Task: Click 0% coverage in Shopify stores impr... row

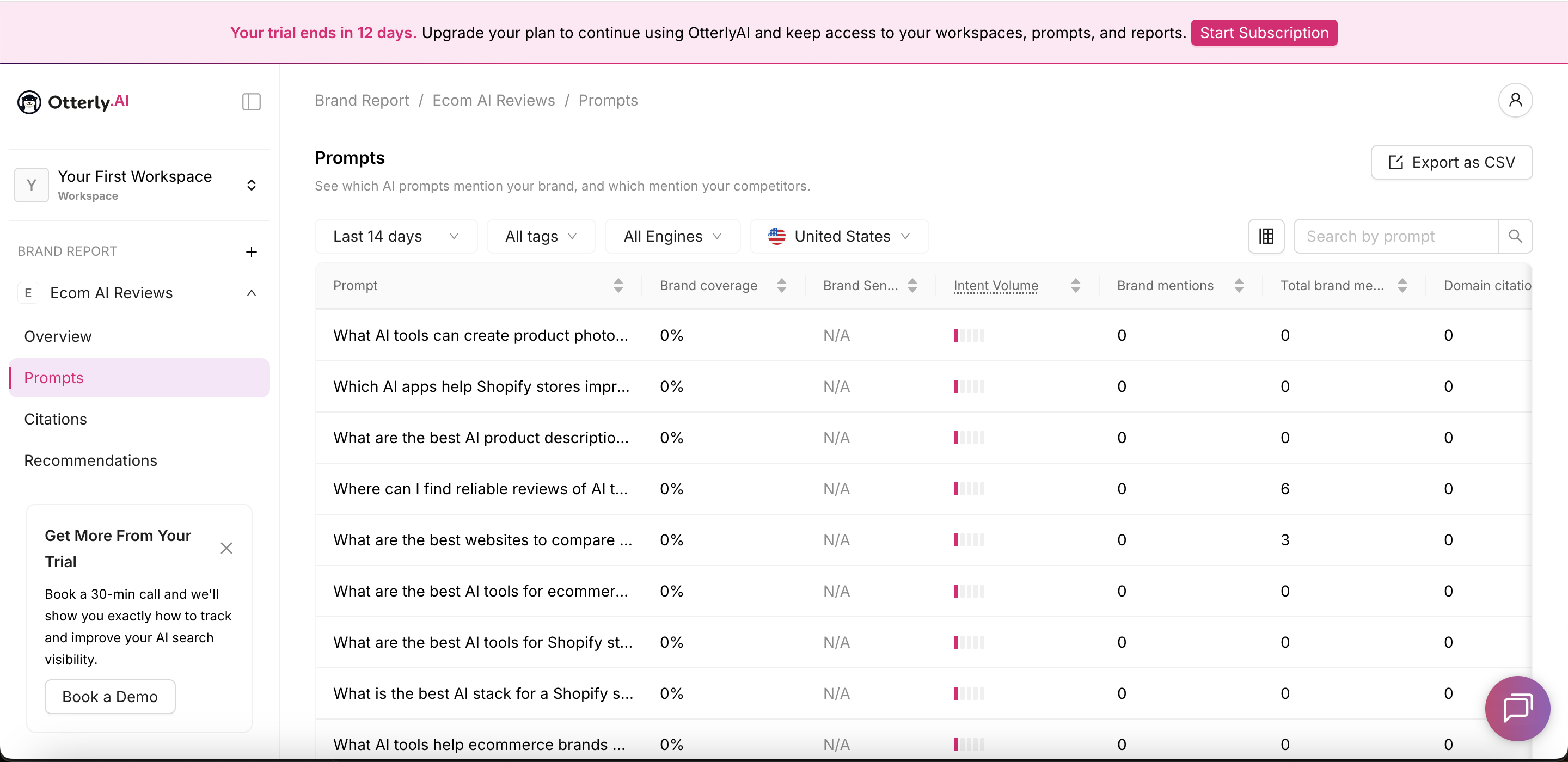Action: click(x=671, y=386)
